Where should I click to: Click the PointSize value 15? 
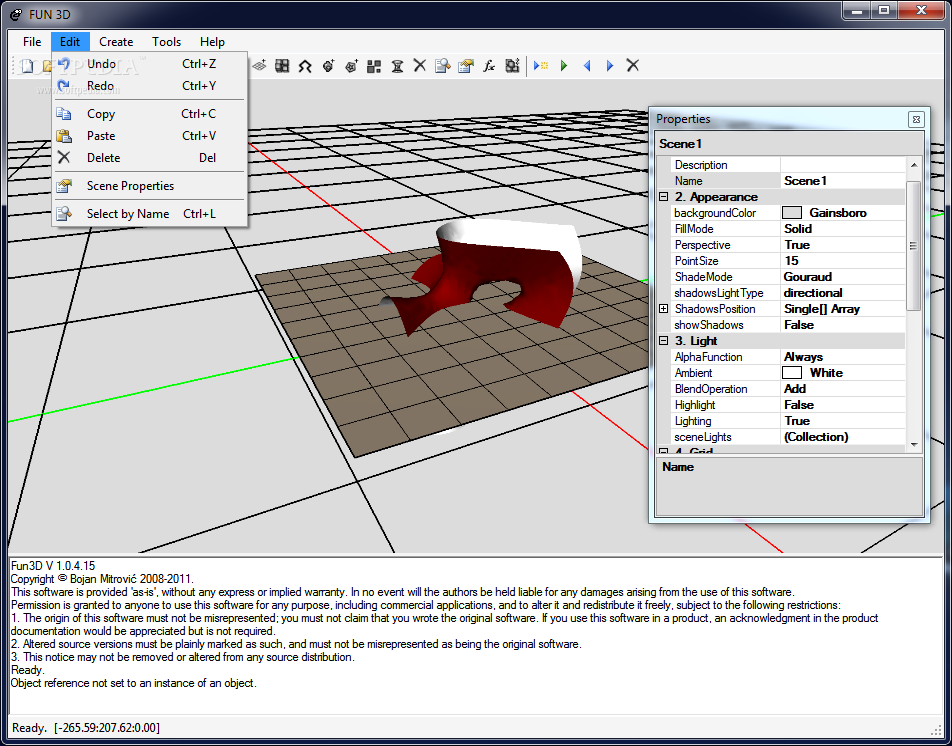tap(843, 261)
